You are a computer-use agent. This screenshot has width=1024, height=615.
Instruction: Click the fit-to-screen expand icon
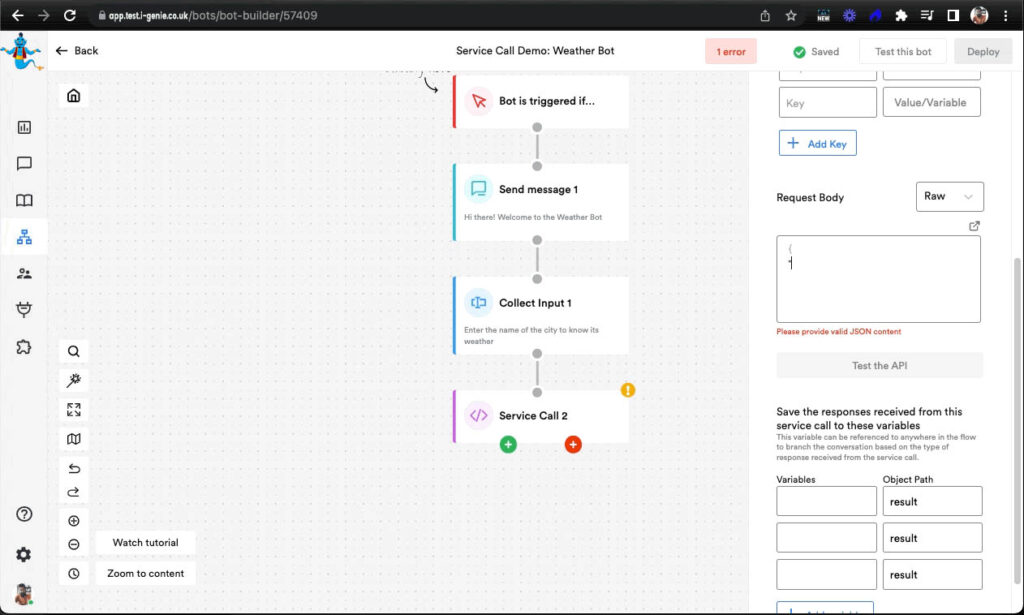click(x=74, y=409)
